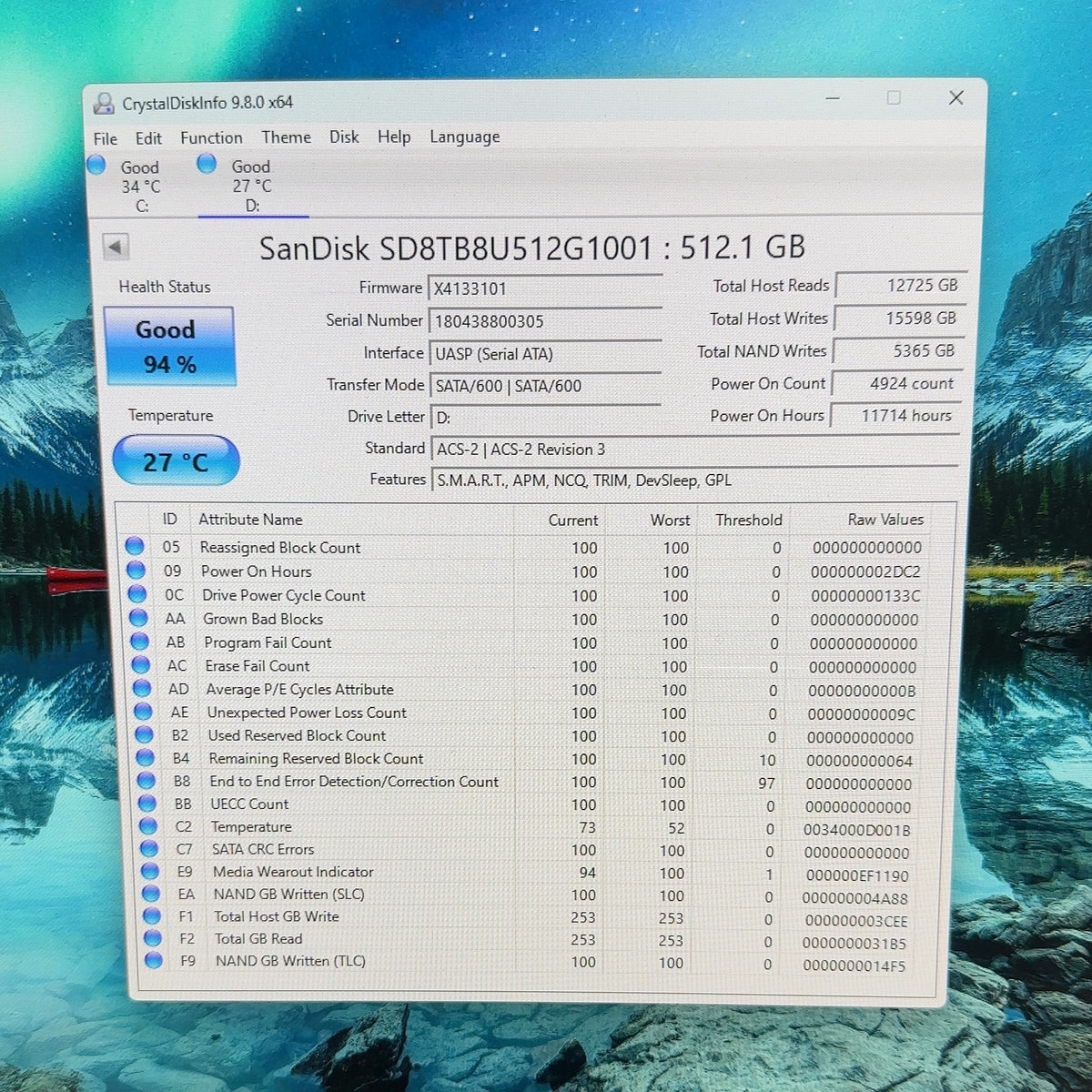Image resolution: width=1092 pixels, height=1092 pixels.
Task: Click status circle for Drive Power Cycle Count
Action: pyautogui.click(x=137, y=593)
